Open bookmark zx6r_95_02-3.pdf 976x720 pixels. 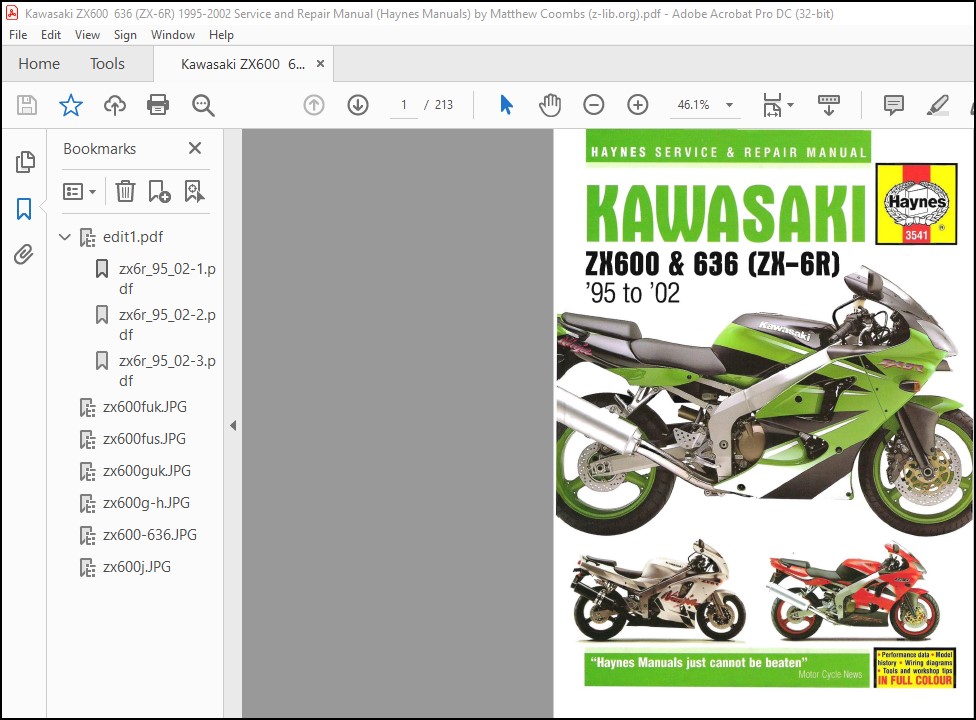[x=167, y=371]
